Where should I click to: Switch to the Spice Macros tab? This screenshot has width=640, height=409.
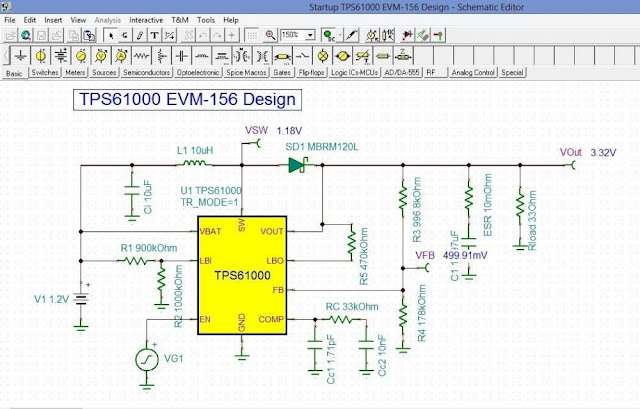[x=247, y=73]
